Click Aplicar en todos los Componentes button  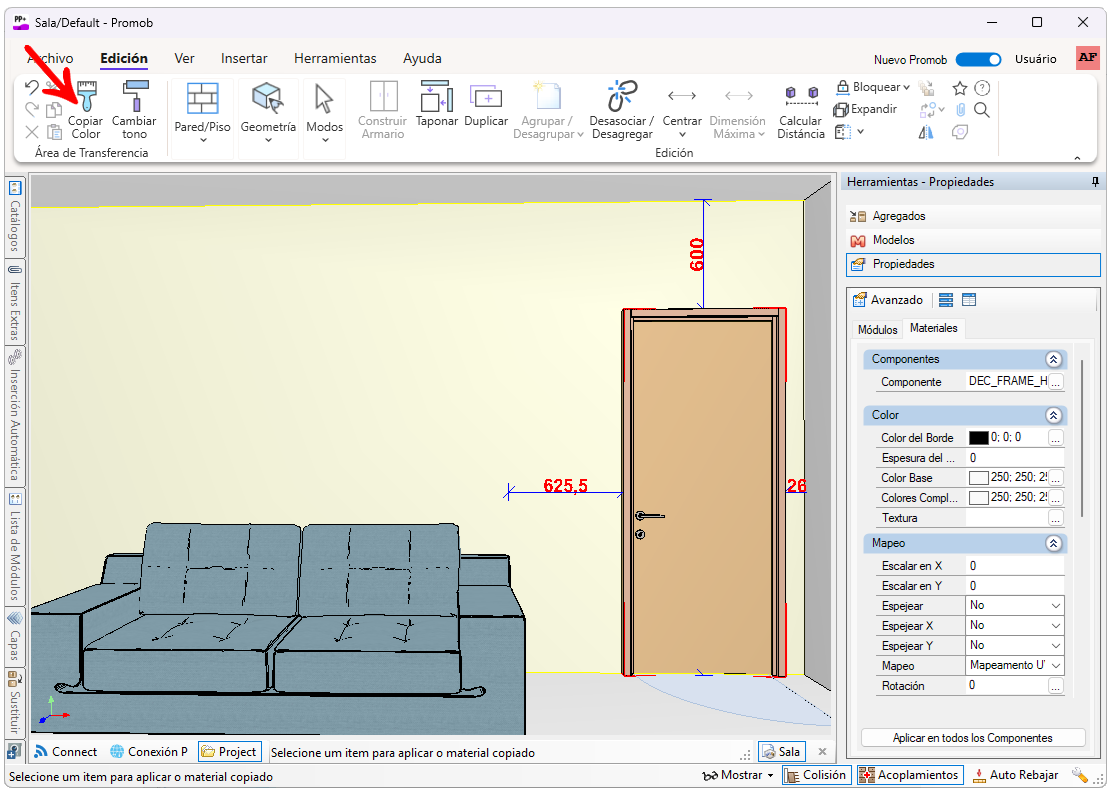pos(972,738)
